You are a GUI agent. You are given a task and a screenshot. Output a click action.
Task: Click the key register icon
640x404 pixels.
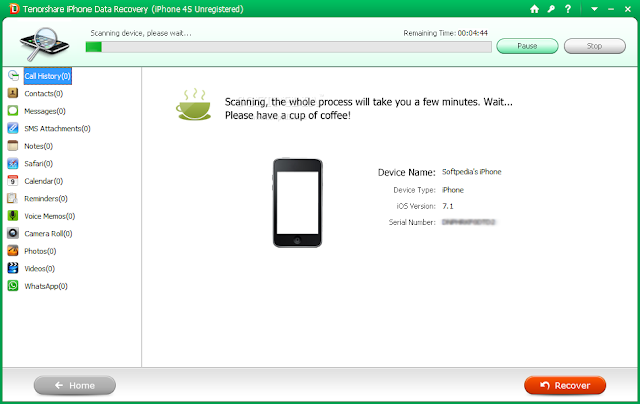click(x=551, y=9)
